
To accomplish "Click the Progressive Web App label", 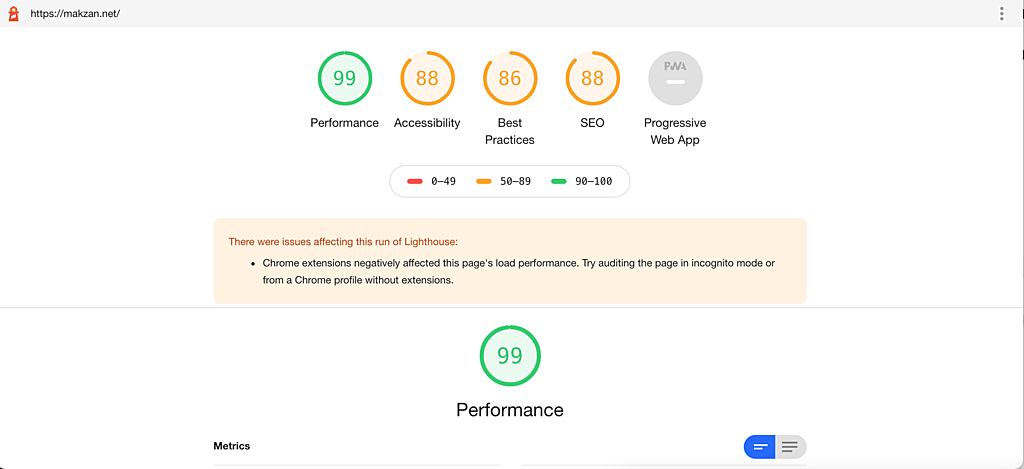I will [675, 131].
